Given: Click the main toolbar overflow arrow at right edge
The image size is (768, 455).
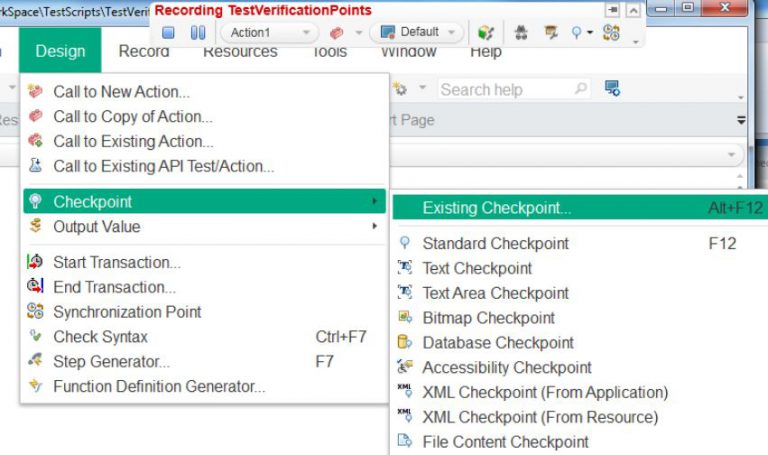Looking at the screenshot, I should (741, 97).
